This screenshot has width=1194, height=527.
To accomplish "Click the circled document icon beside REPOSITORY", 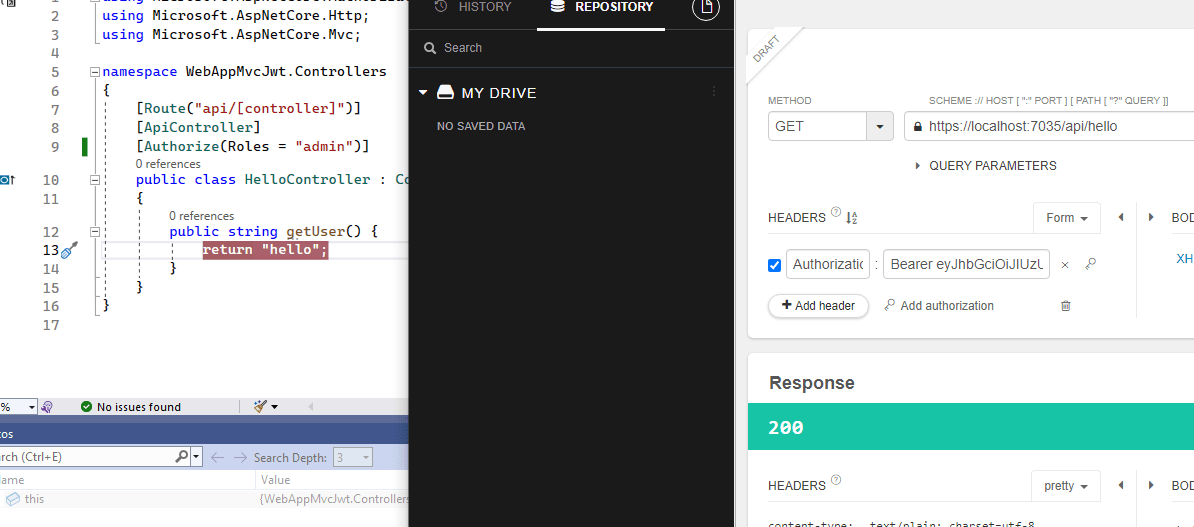I will [706, 8].
